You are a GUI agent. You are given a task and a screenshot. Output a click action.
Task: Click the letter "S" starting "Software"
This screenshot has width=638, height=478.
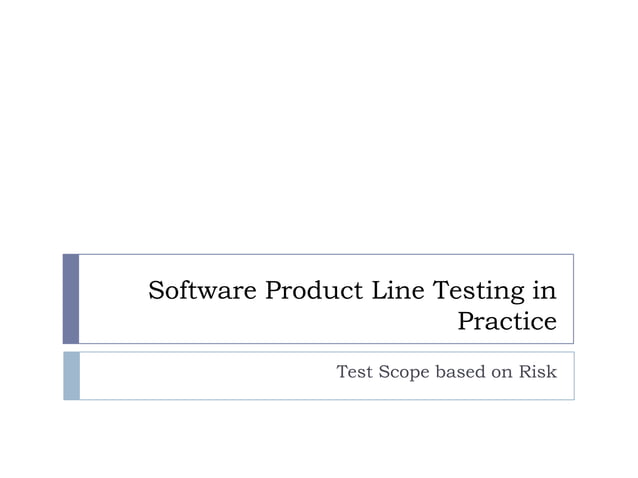coord(156,290)
